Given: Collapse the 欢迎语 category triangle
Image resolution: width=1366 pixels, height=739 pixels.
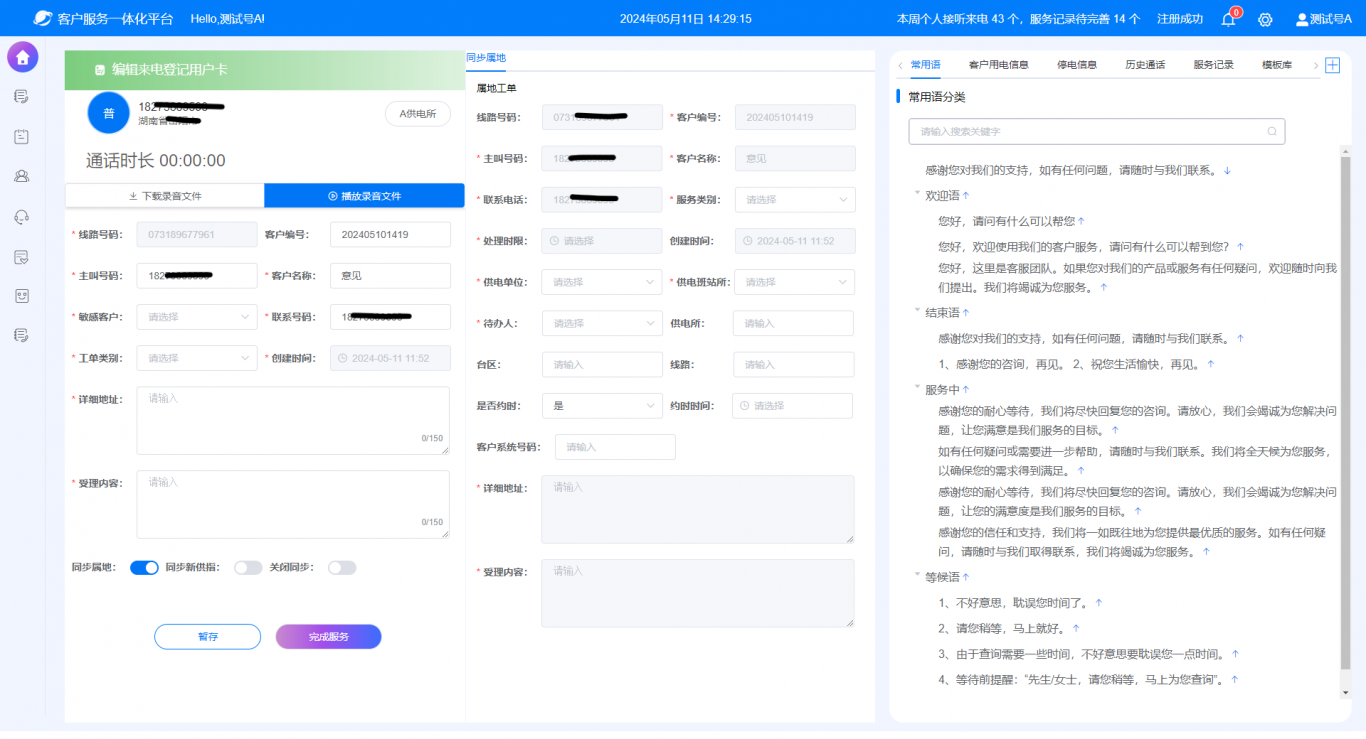Looking at the screenshot, I should click(917, 194).
